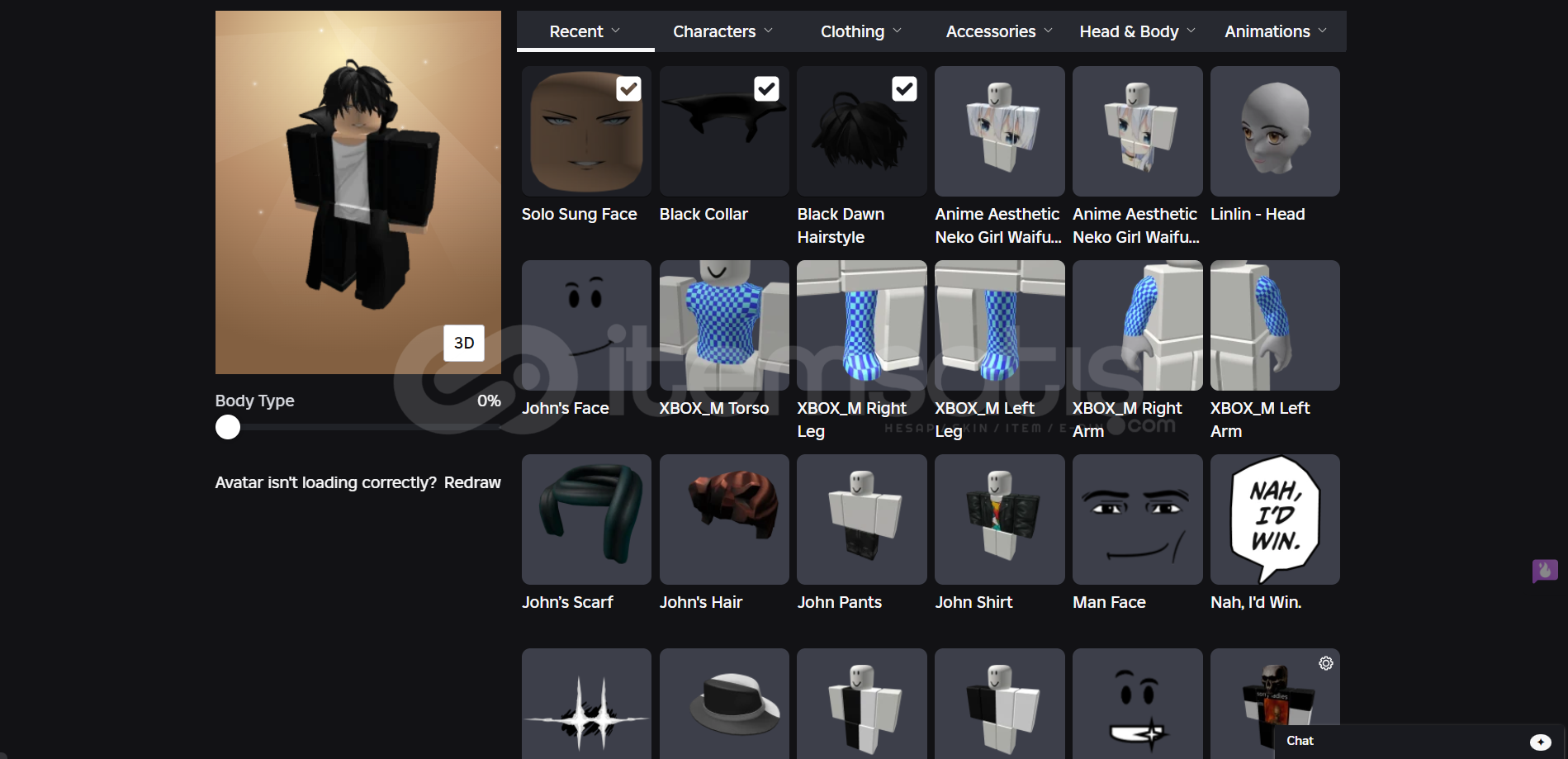Select the grey fedora hat item
This screenshot has width=1568, height=759.
point(724,704)
